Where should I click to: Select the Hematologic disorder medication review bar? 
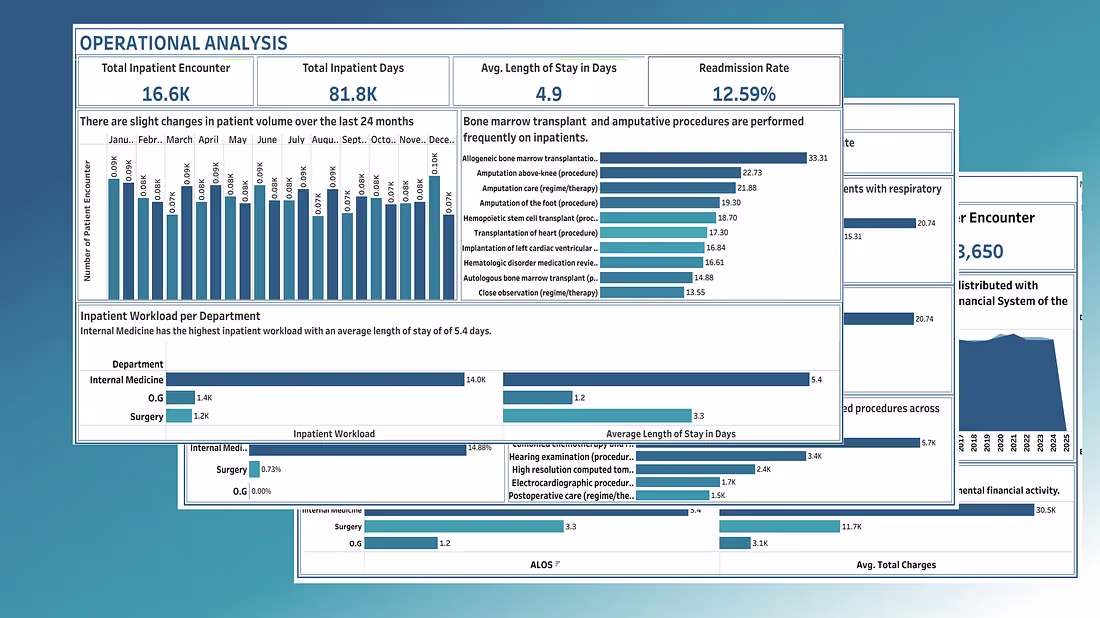click(x=651, y=262)
